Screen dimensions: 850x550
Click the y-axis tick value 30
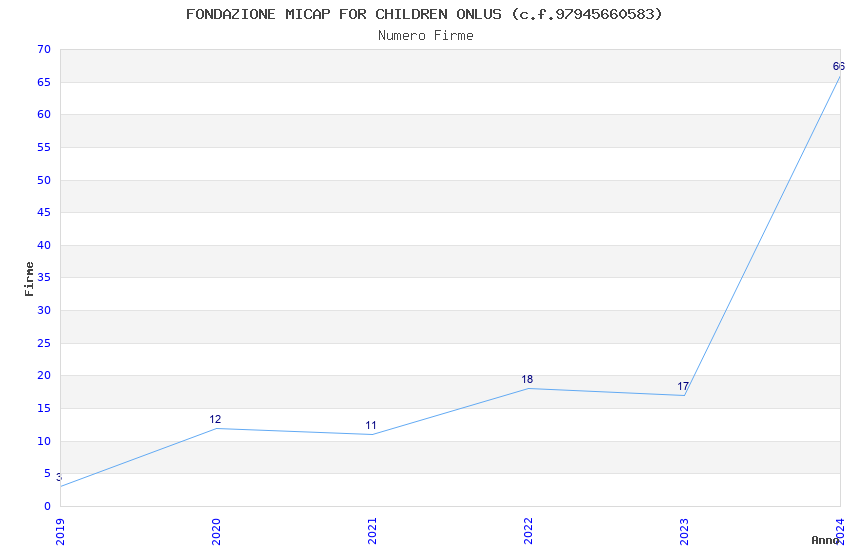(x=44, y=310)
